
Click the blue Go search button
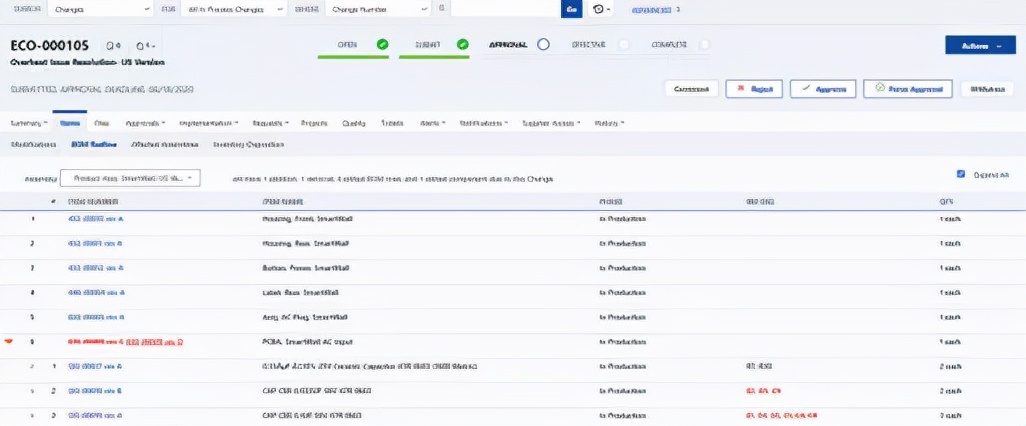(x=571, y=9)
